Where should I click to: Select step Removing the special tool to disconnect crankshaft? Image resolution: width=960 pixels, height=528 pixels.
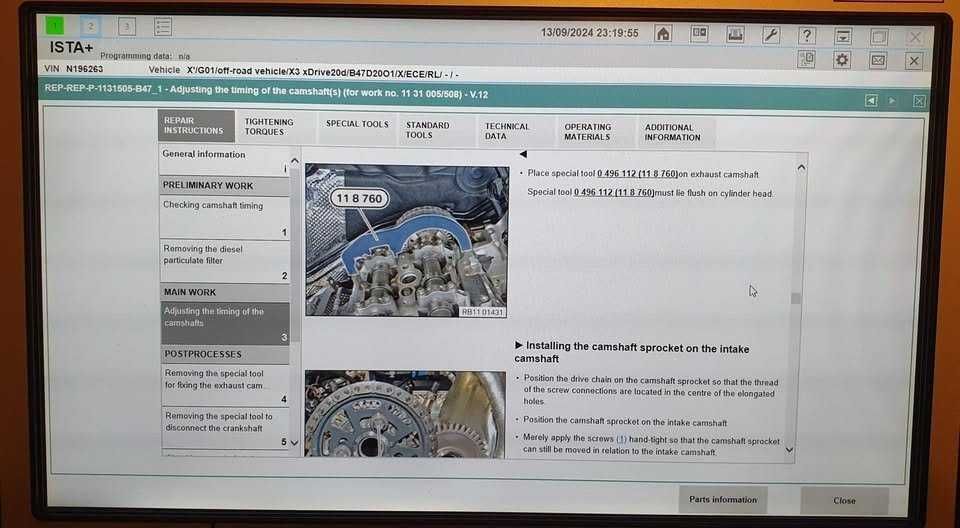click(x=225, y=428)
